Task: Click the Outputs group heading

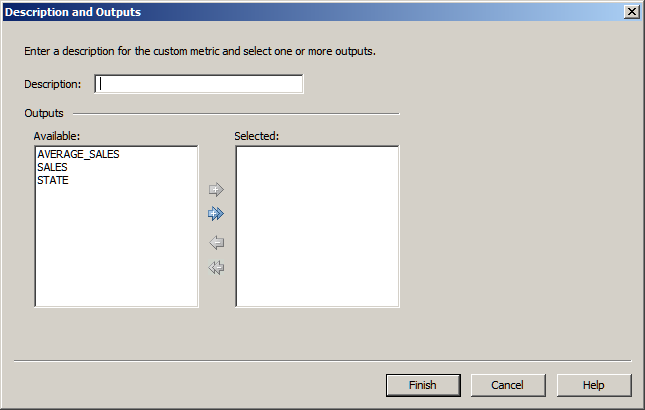Action: [44, 114]
